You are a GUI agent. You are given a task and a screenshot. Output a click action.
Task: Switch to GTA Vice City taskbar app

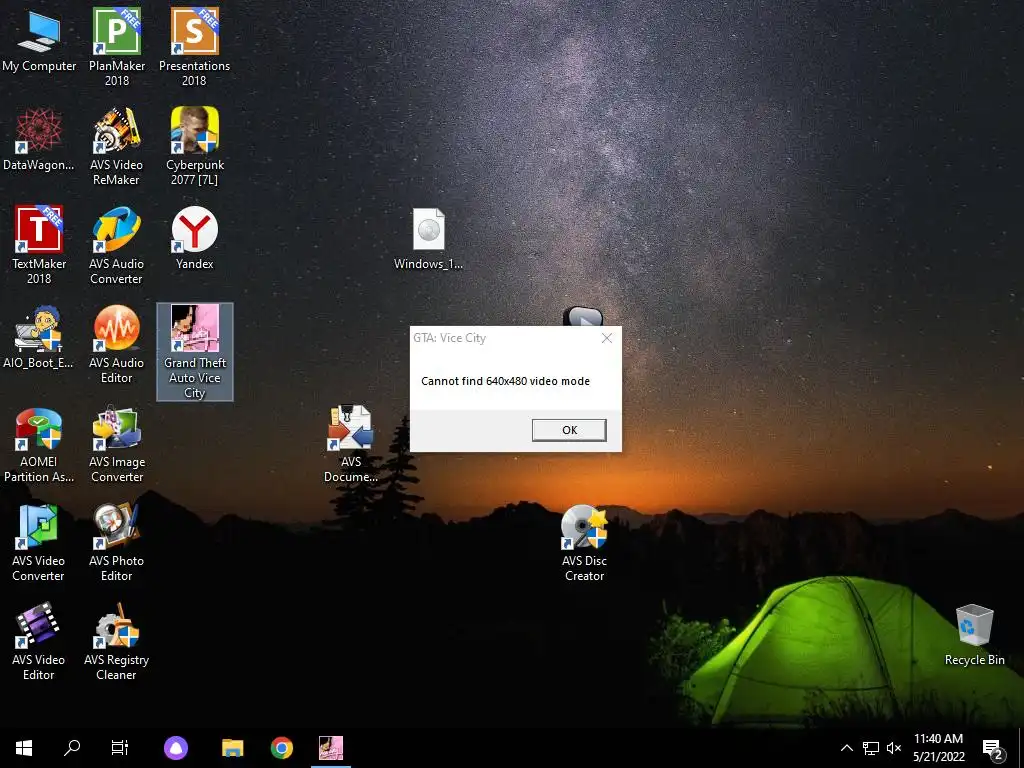[x=331, y=748]
